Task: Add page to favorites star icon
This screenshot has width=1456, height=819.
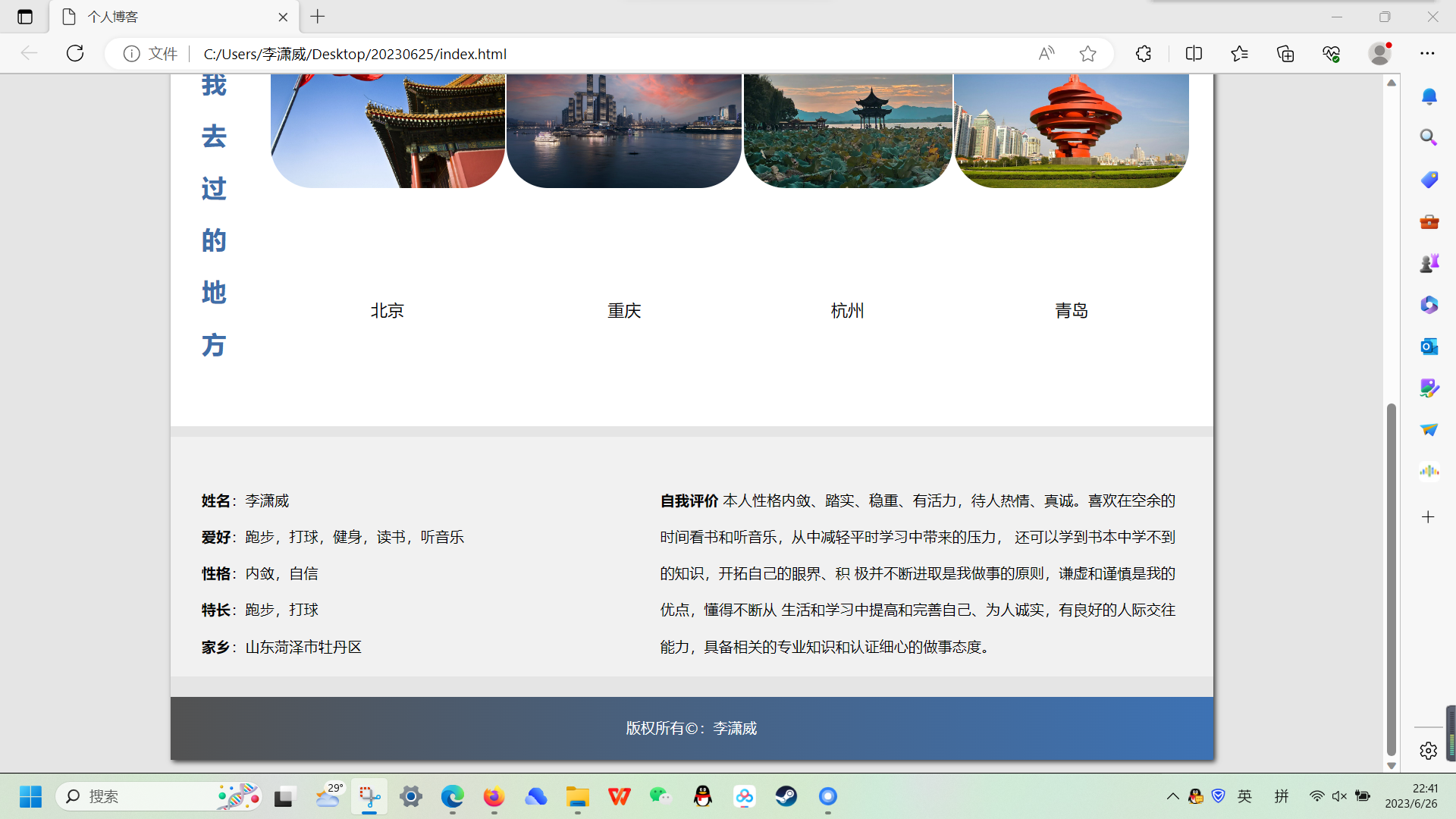Action: pyautogui.click(x=1087, y=53)
